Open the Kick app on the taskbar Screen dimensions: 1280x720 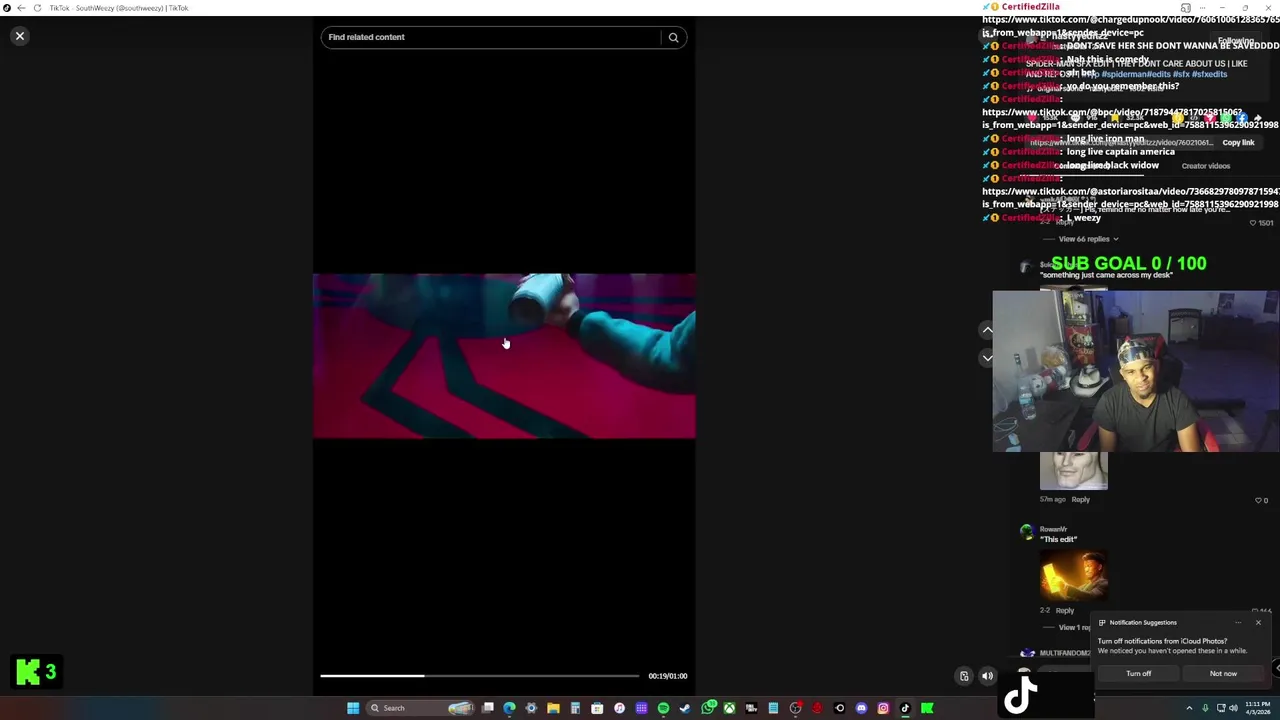pyautogui.click(x=927, y=708)
